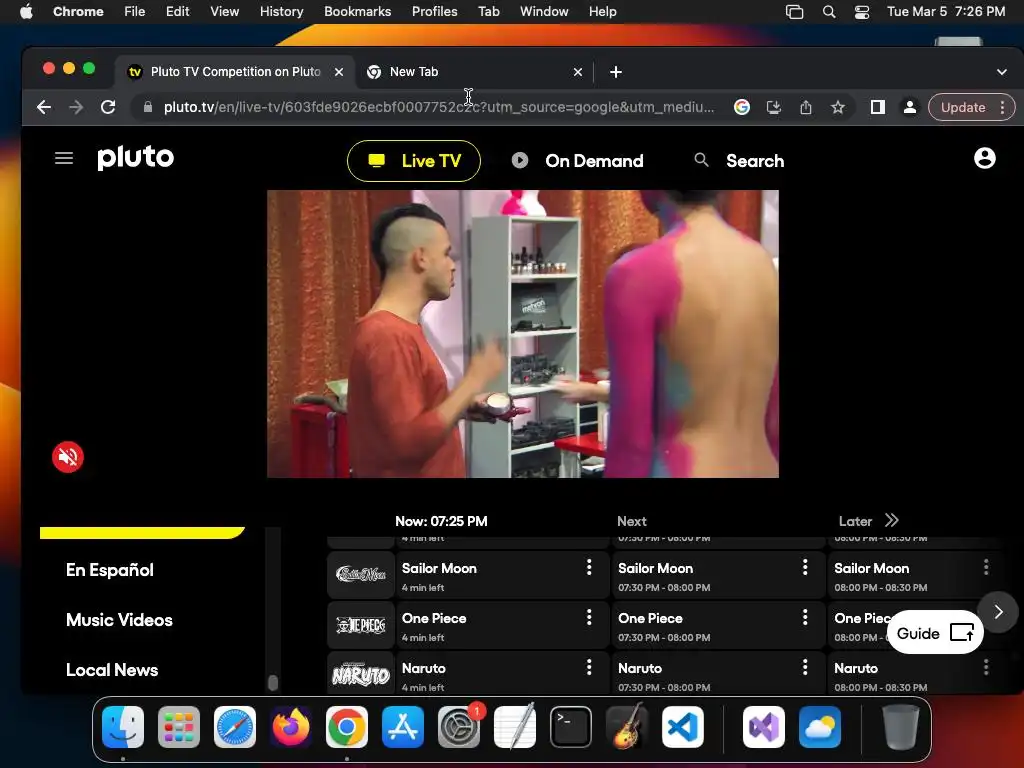
Task: Select the Sailor Moon channel logo
Action: [360, 575]
